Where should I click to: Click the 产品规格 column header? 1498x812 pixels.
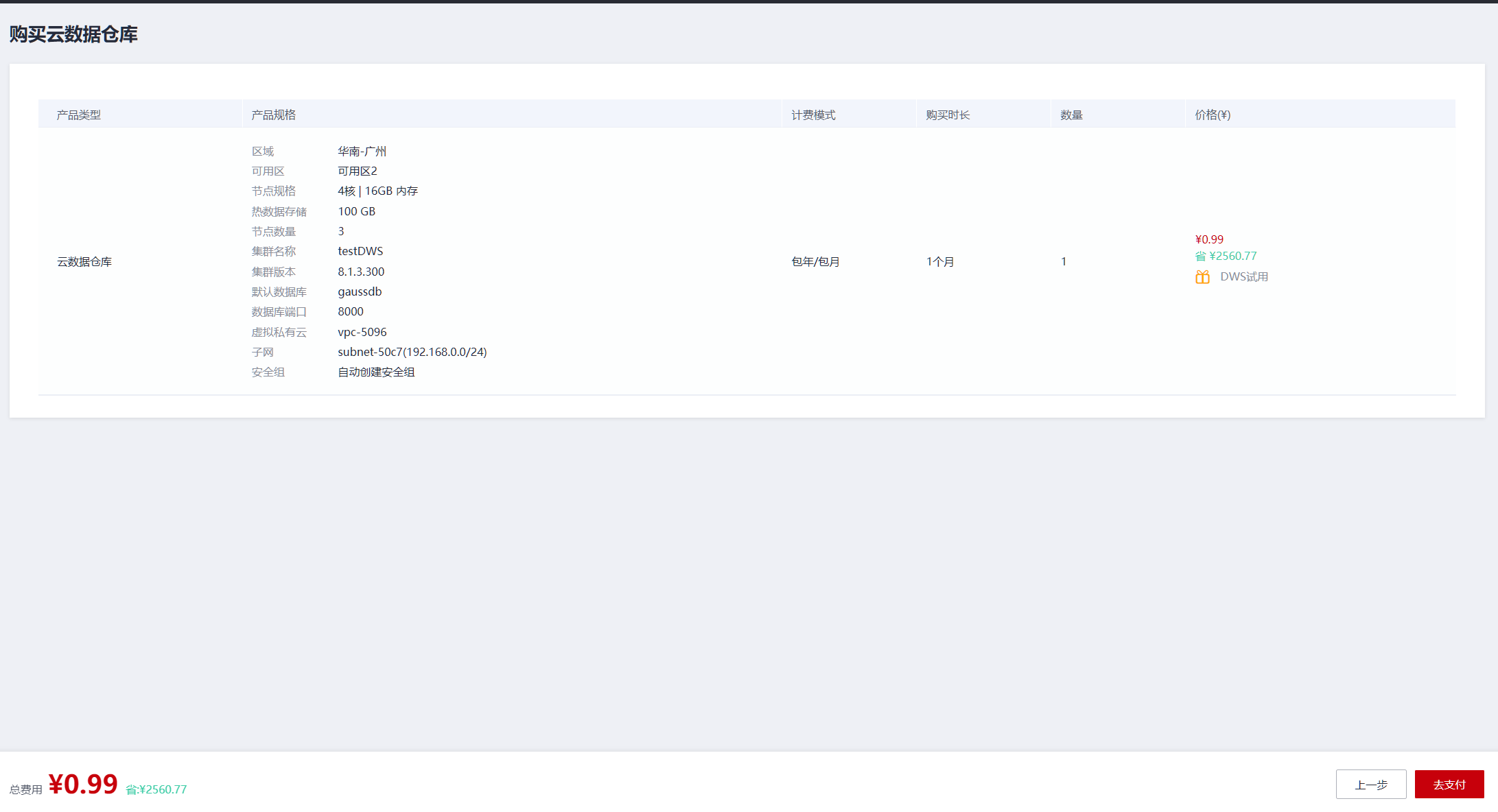[273, 115]
